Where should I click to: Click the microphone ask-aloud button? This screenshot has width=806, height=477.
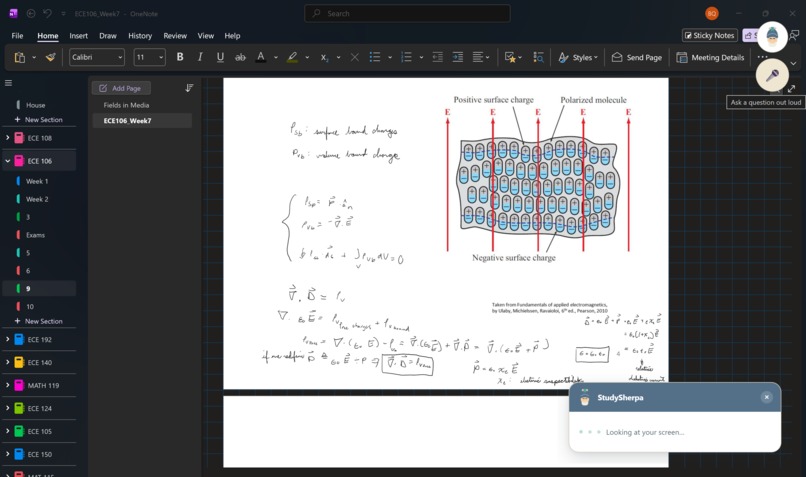point(772,75)
